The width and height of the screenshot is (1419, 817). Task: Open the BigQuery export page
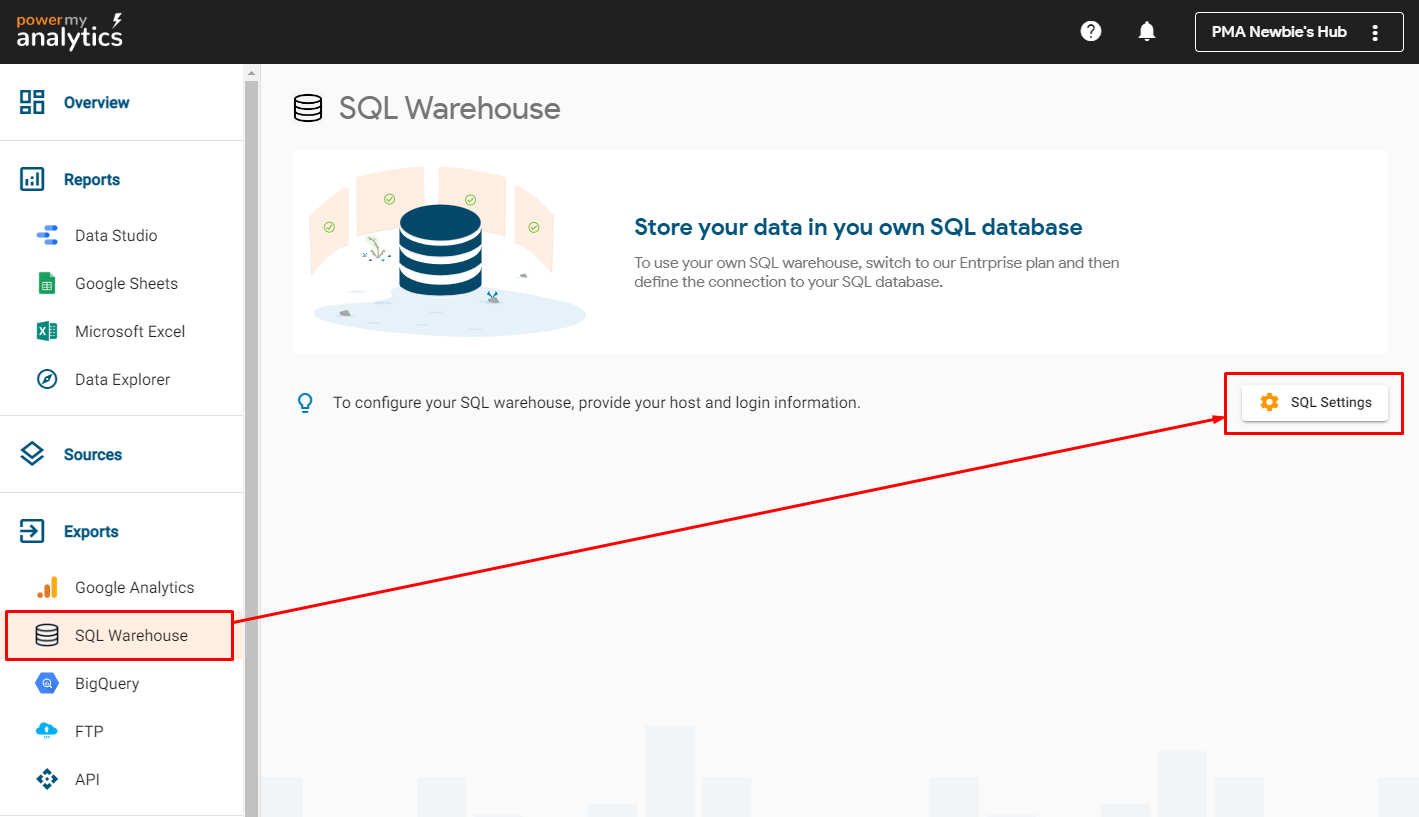coord(106,684)
